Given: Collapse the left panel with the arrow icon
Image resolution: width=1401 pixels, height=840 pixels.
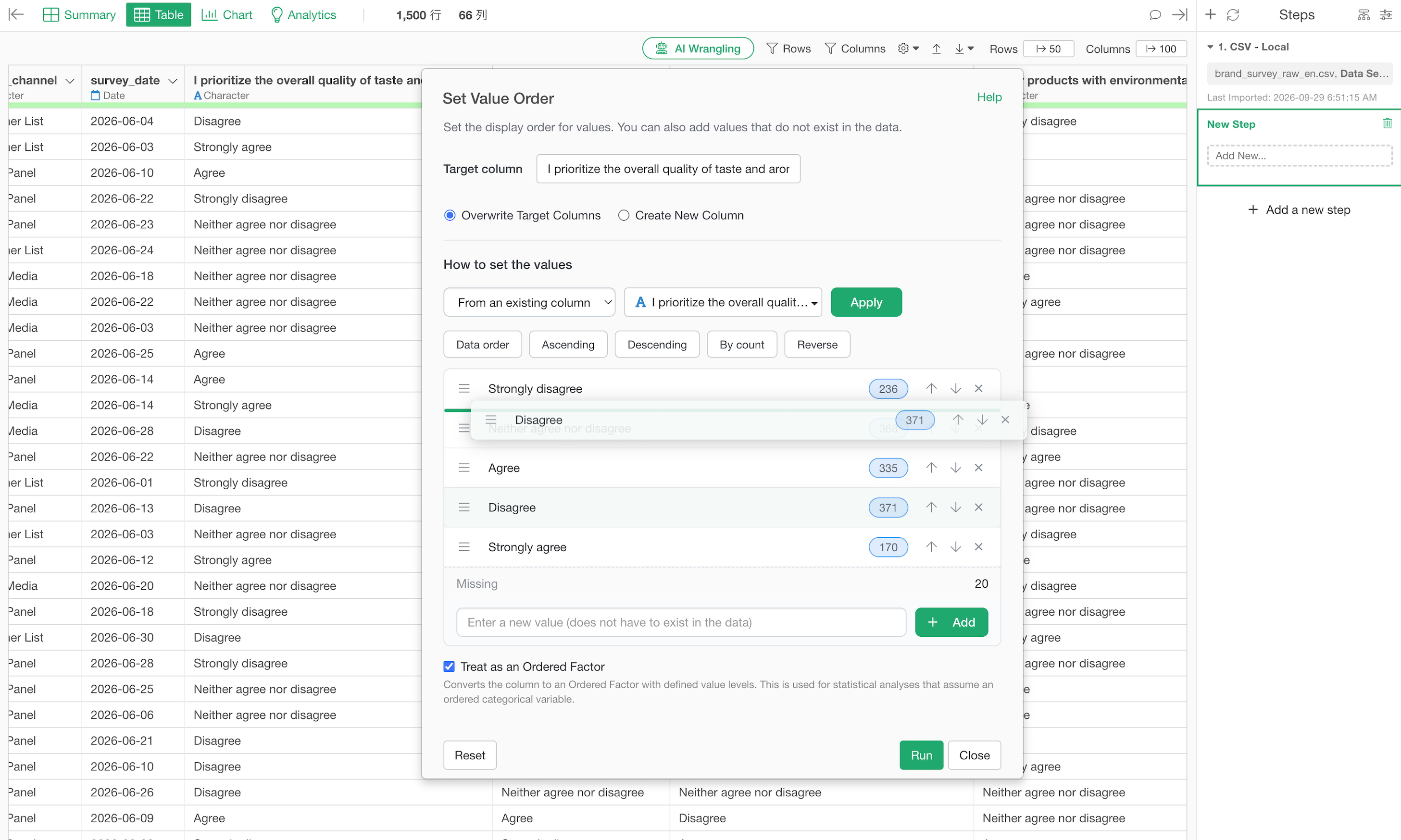Looking at the screenshot, I should 16,15.
